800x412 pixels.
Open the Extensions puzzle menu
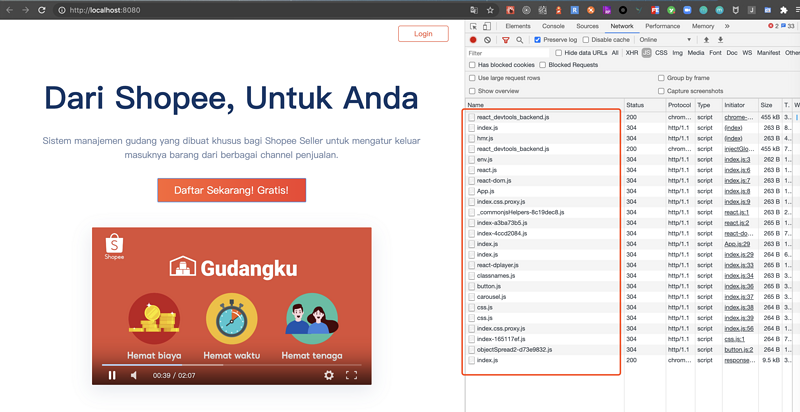[784, 10]
